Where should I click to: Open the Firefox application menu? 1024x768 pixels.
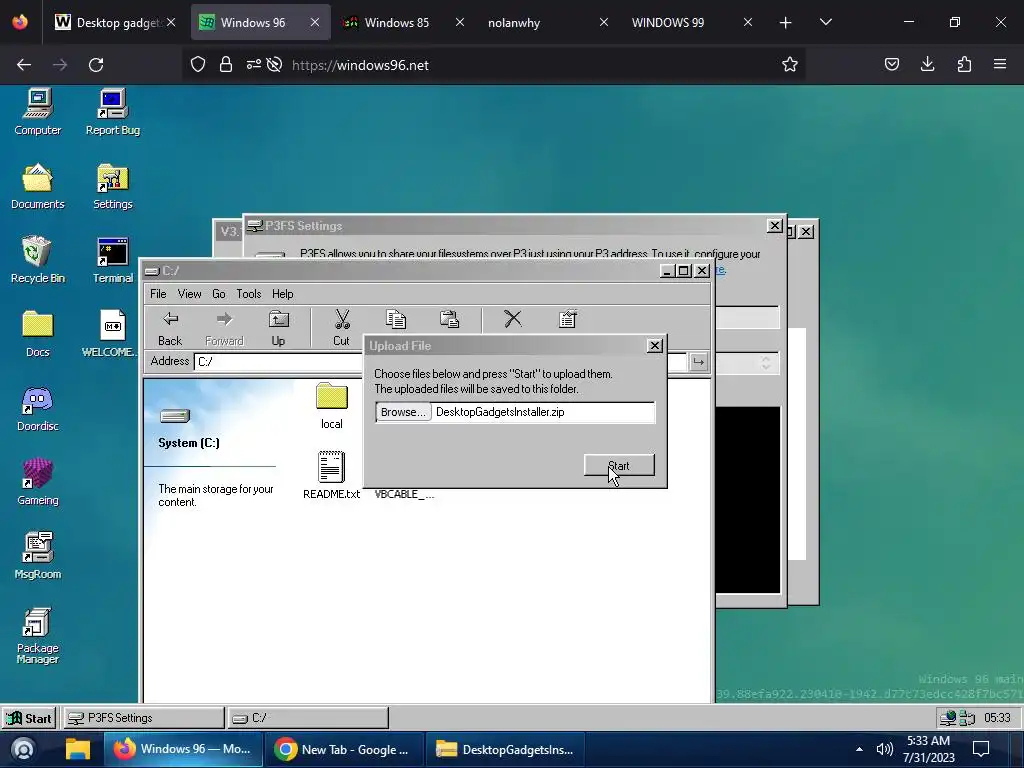1000,64
